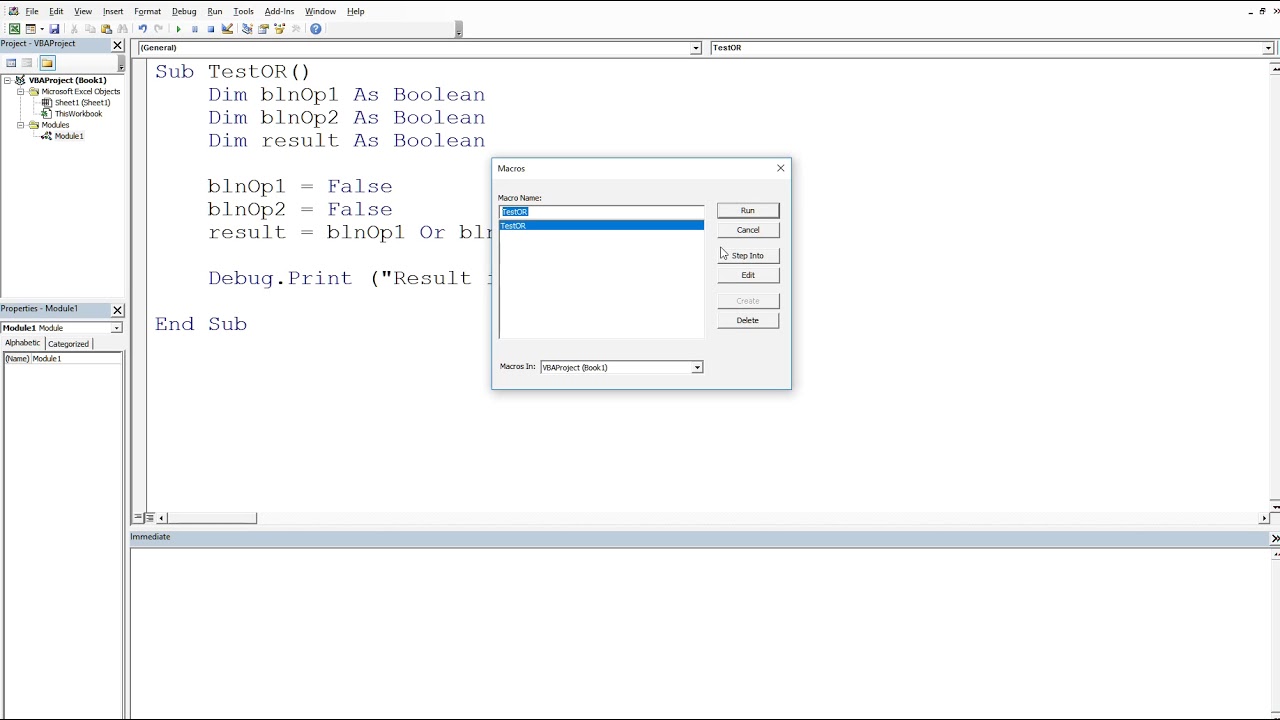The width and height of the screenshot is (1280, 720).
Task: Collapse the VBAProject (Book1) tree node
Action: pos(8,80)
